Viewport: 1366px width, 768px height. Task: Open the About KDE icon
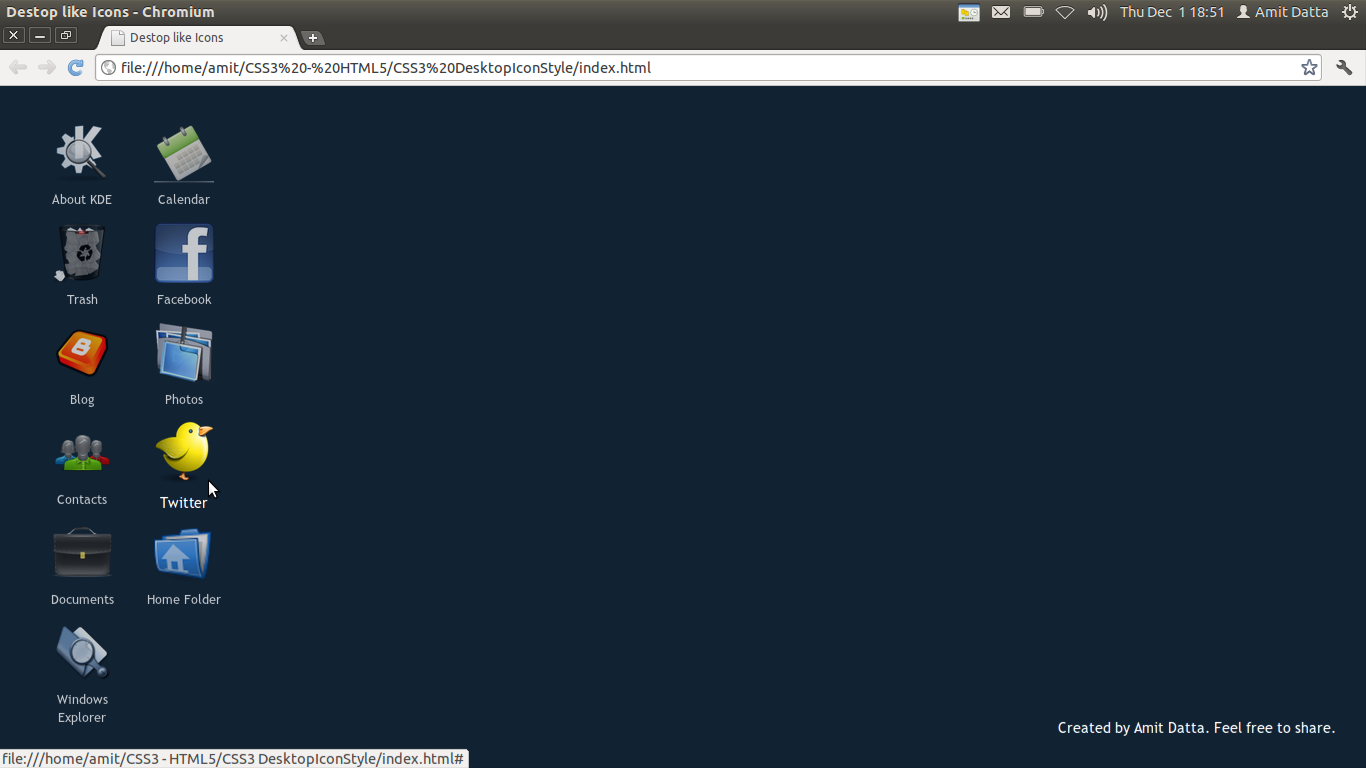(81, 151)
